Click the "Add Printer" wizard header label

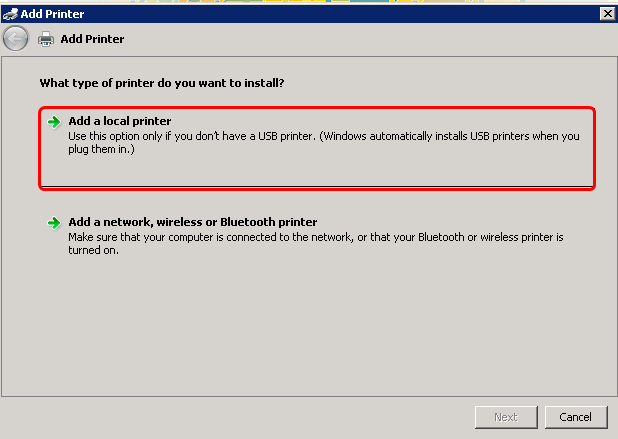[x=92, y=39]
